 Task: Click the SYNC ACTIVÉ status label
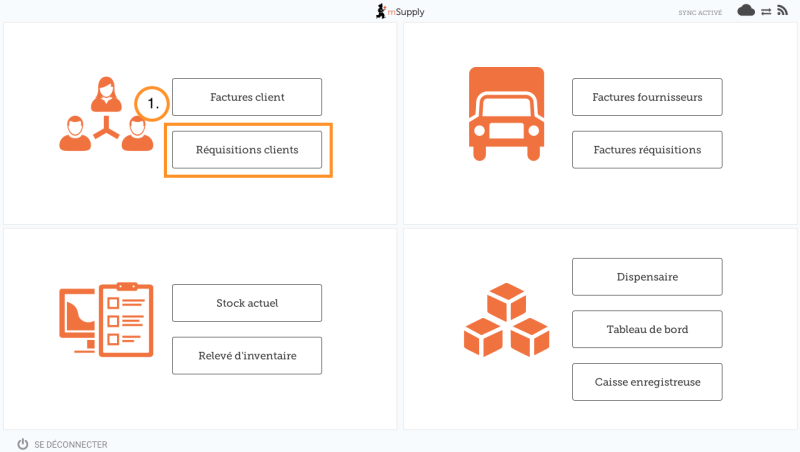point(700,12)
